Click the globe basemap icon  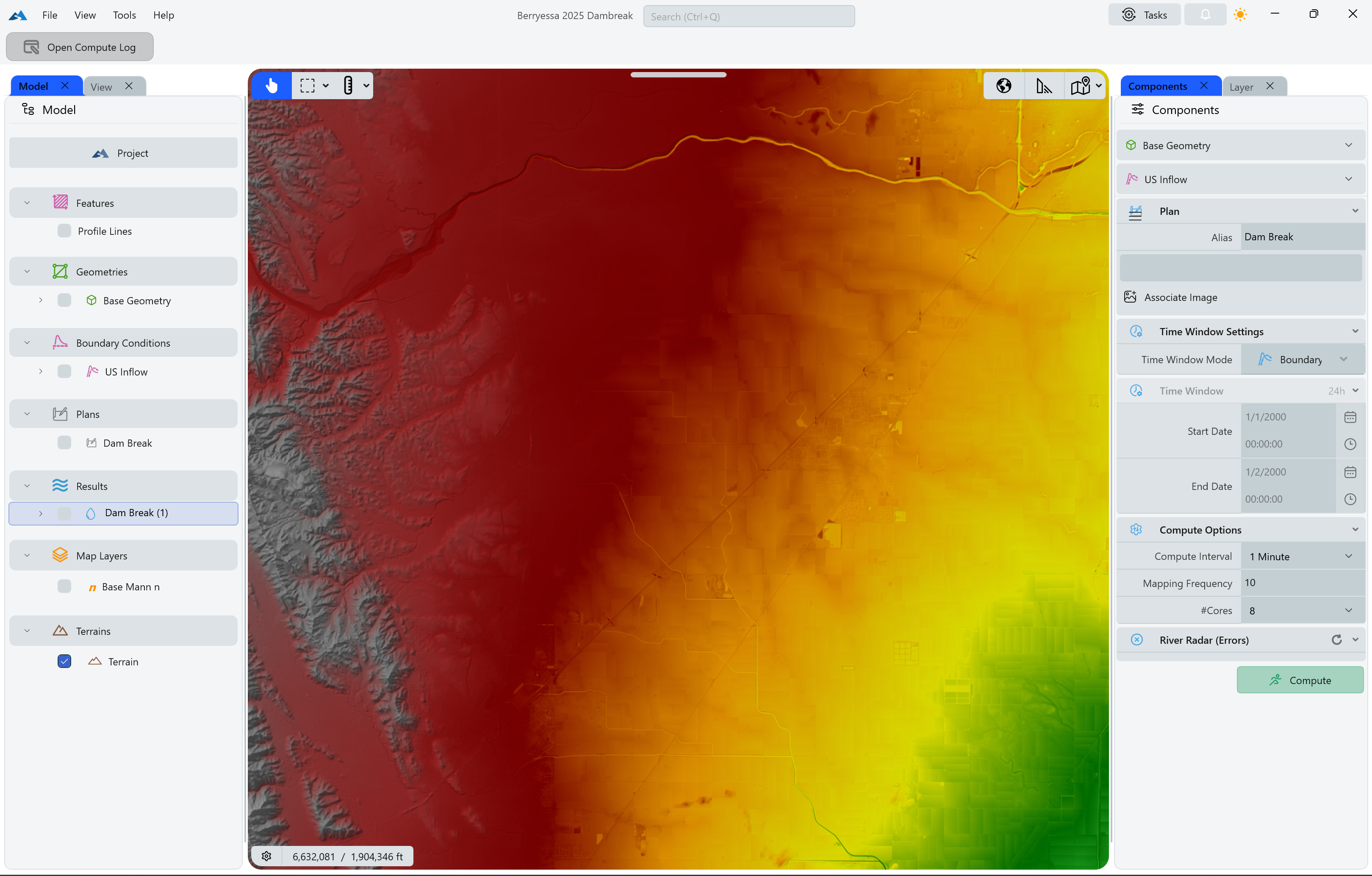[x=1003, y=86]
